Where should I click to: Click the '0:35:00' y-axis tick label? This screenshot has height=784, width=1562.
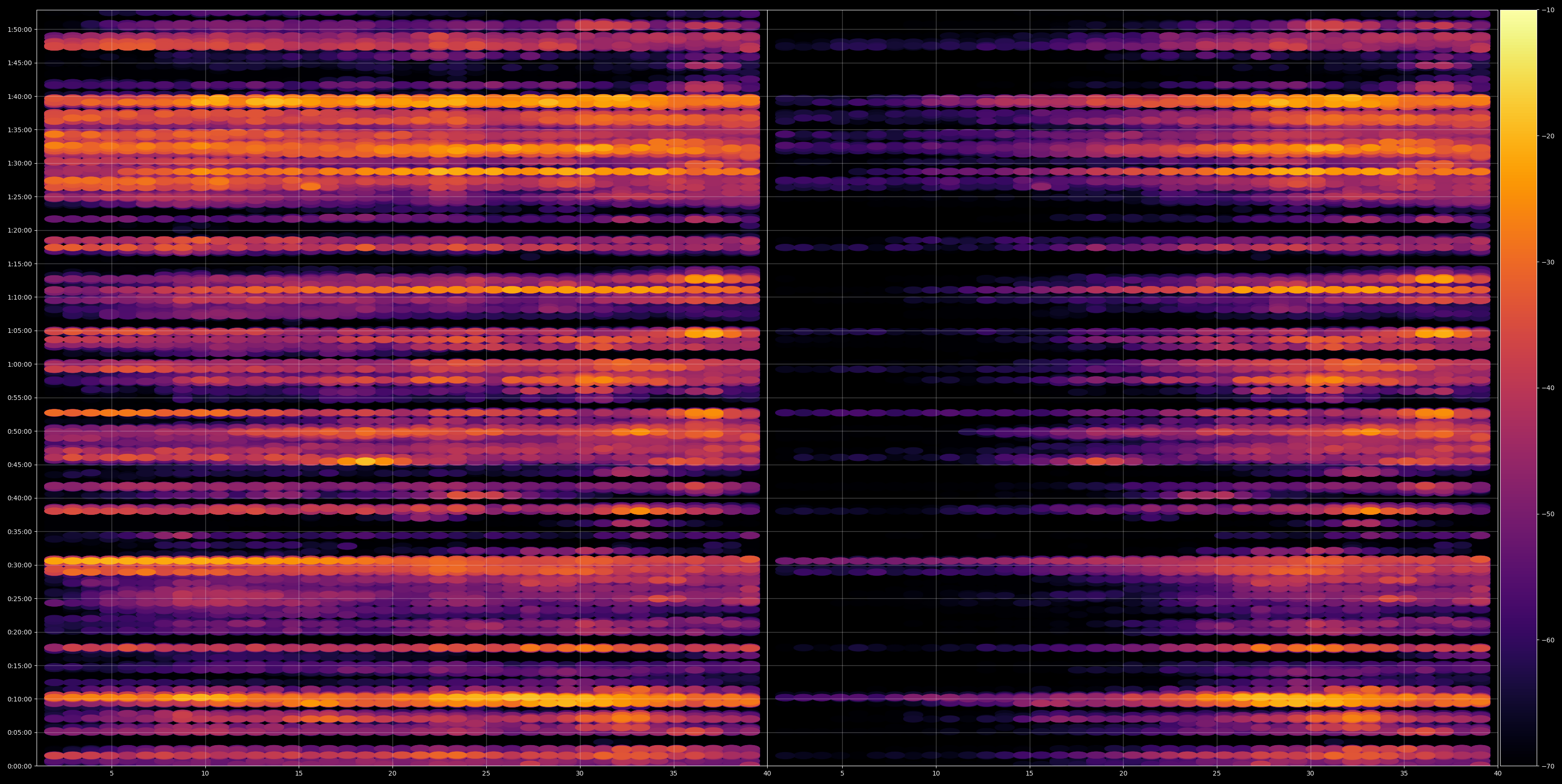point(20,532)
